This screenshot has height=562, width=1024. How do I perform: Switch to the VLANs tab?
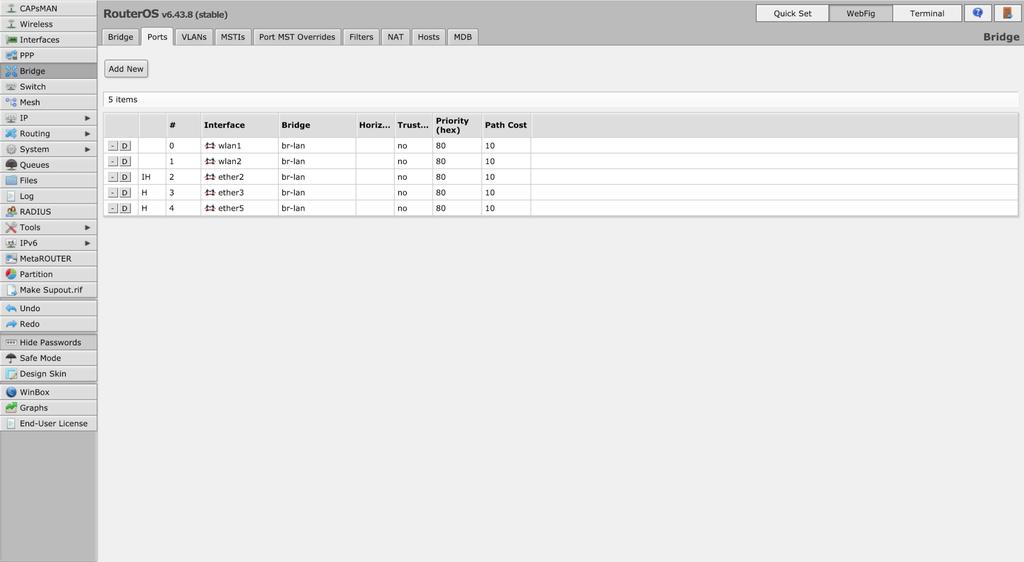click(194, 37)
